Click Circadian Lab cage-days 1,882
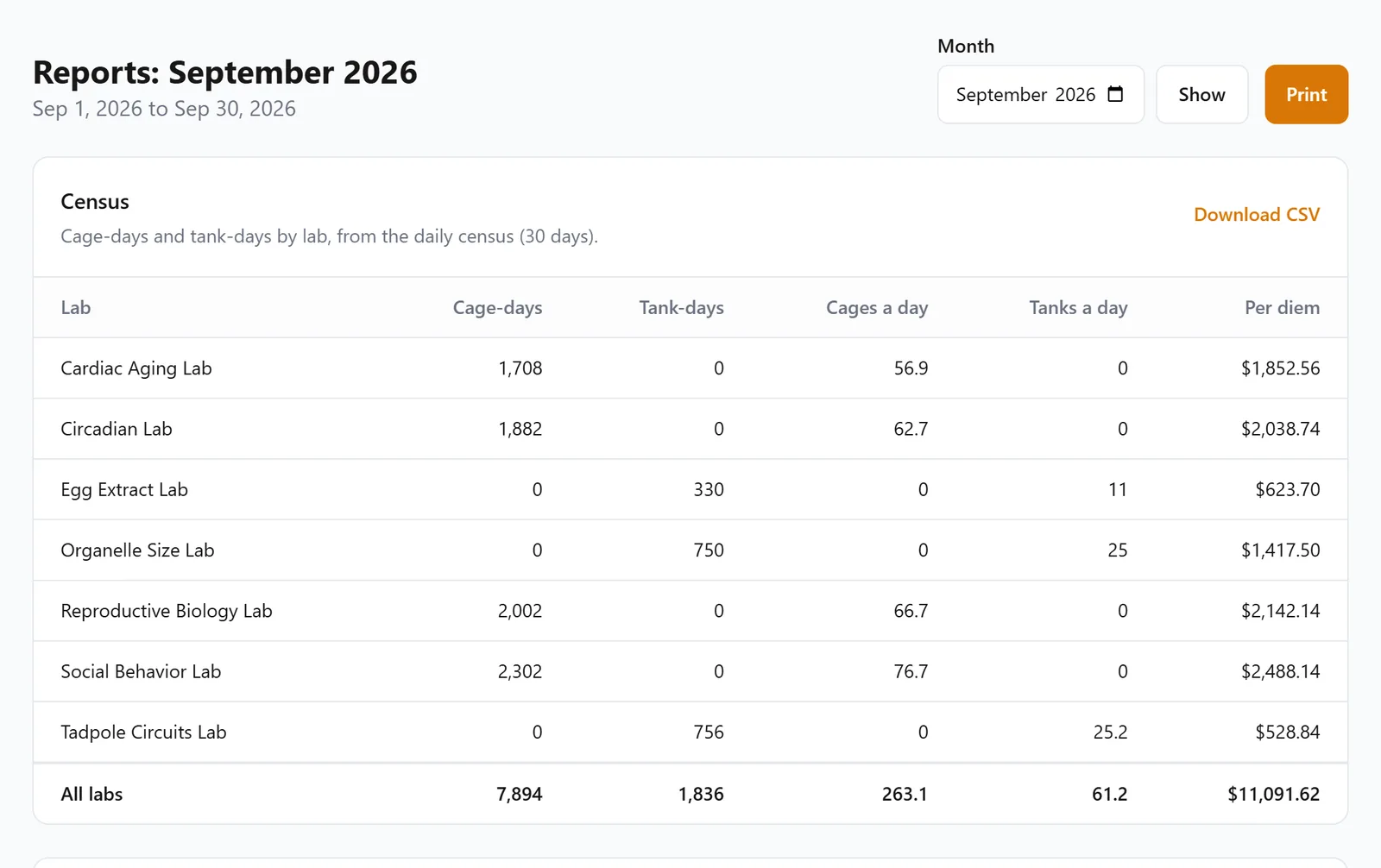The image size is (1381, 868). (x=520, y=429)
